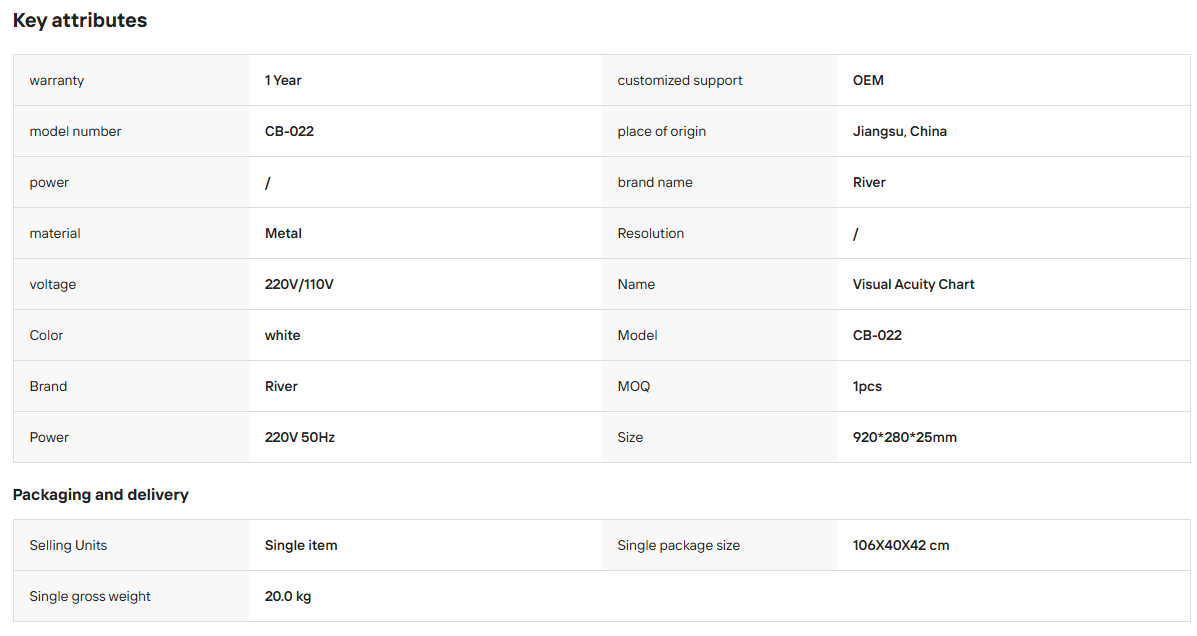The width and height of the screenshot is (1197, 636).
Task: Click the customized support value OEM
Action: pyautogui.click(x=868, y=80)
